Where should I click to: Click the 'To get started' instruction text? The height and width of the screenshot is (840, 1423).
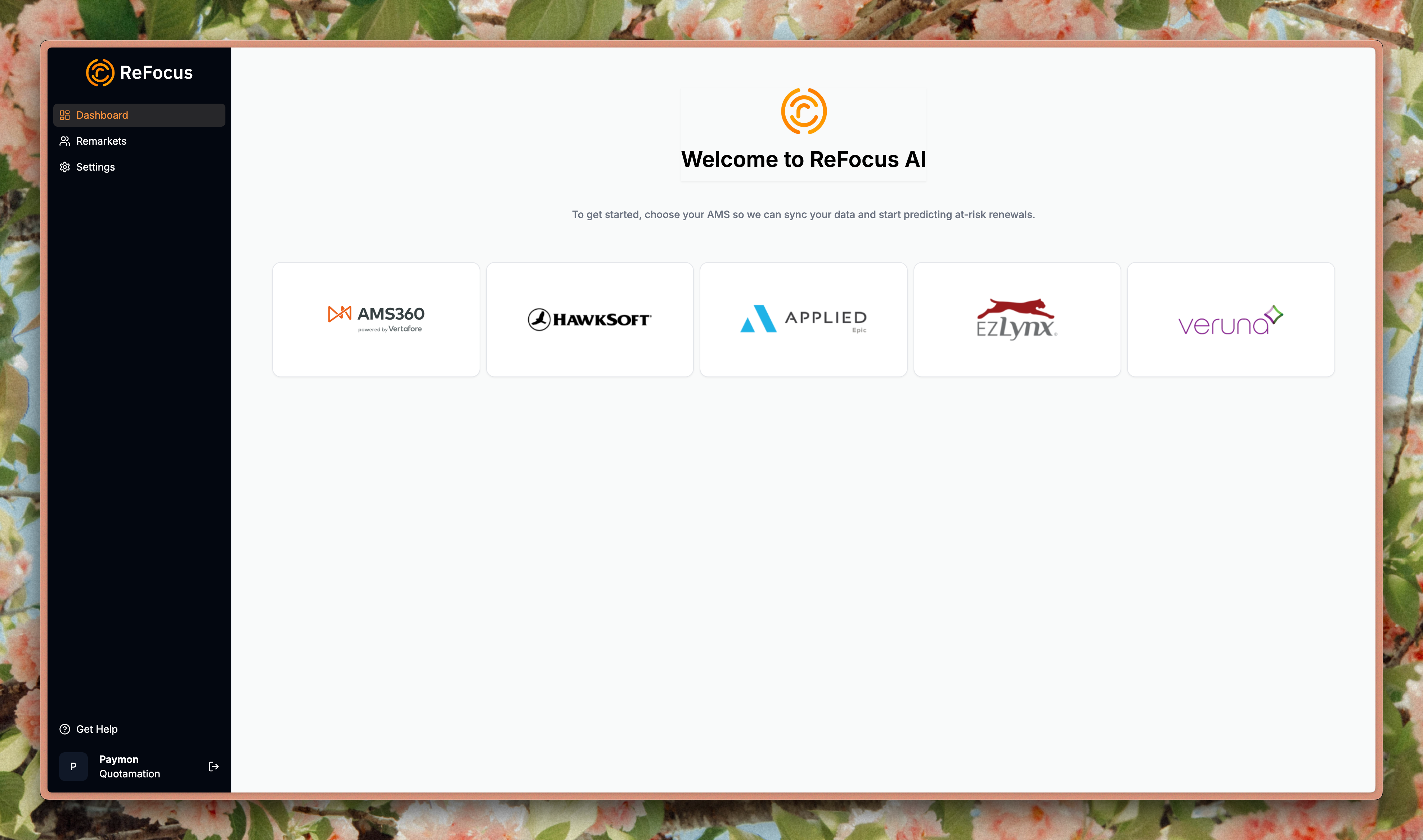click(804, 214)
